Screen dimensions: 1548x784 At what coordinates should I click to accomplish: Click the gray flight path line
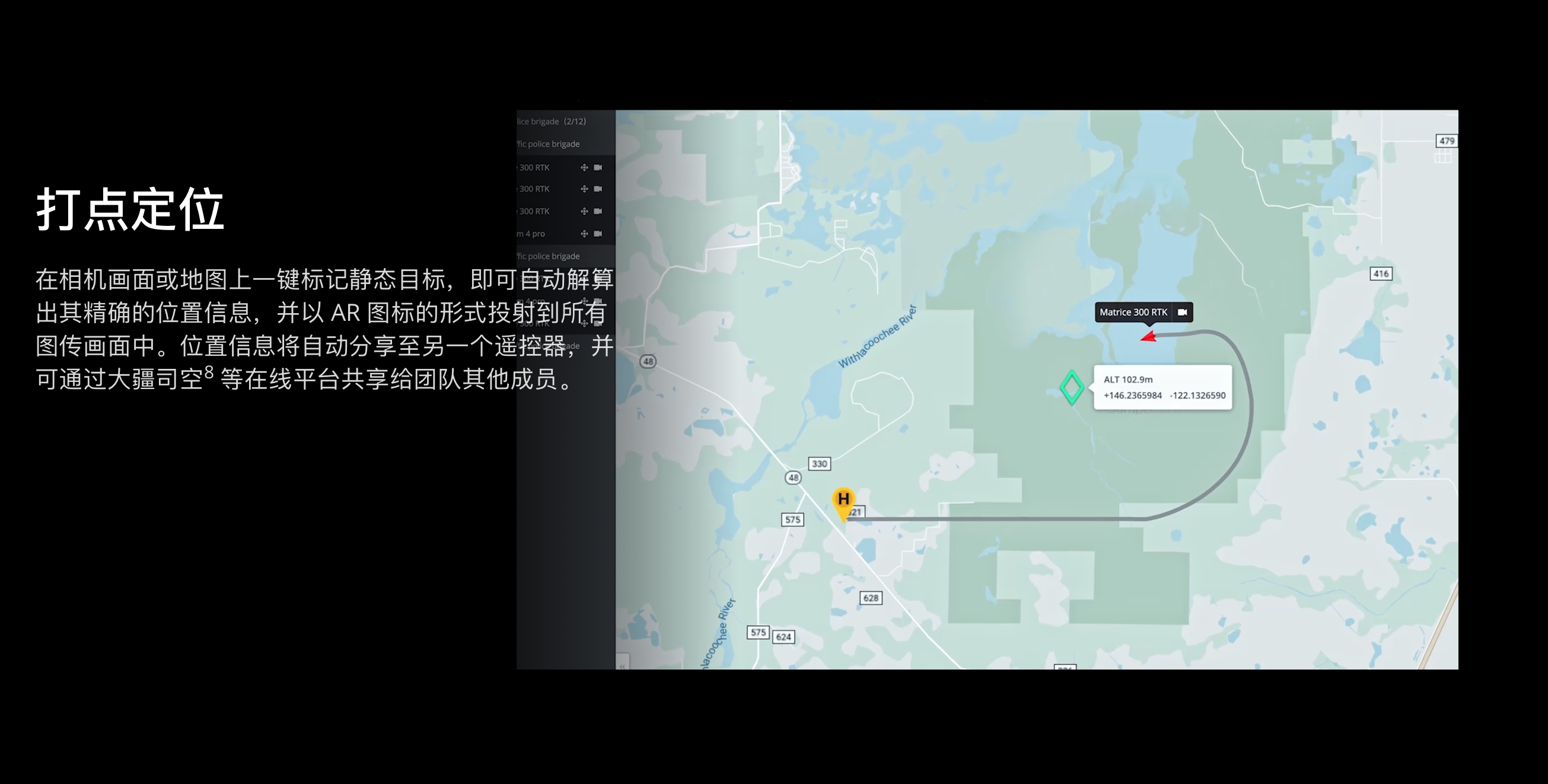tap(1021, 518)
